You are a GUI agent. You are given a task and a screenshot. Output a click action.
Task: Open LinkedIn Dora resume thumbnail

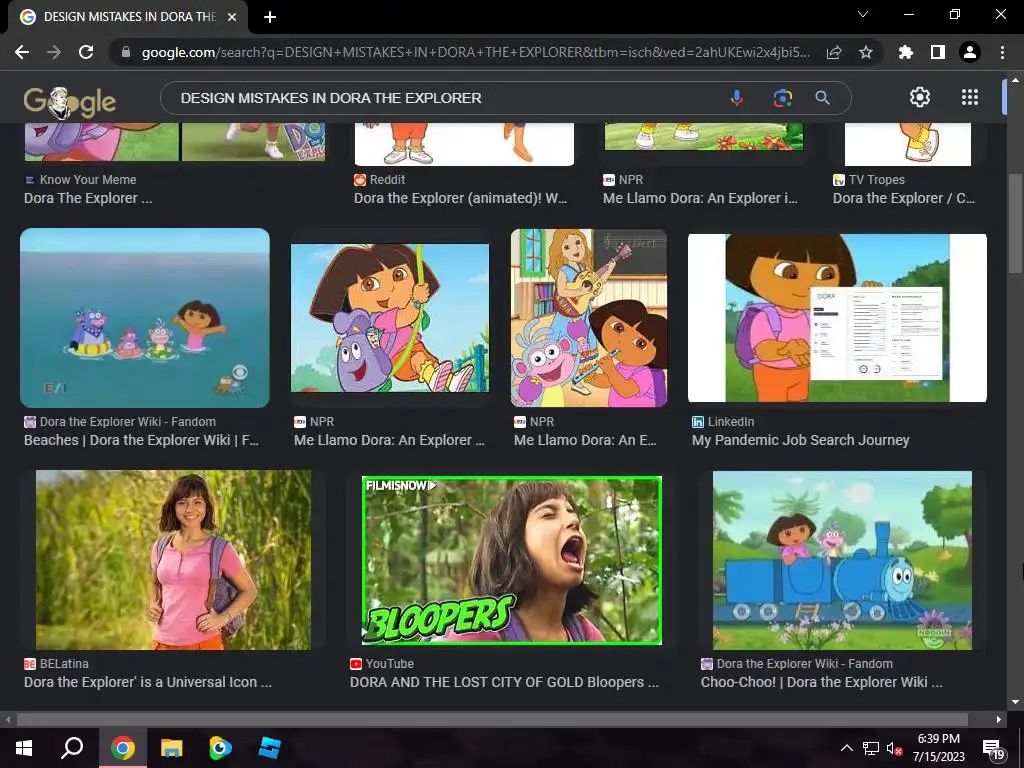click(837, 318)
